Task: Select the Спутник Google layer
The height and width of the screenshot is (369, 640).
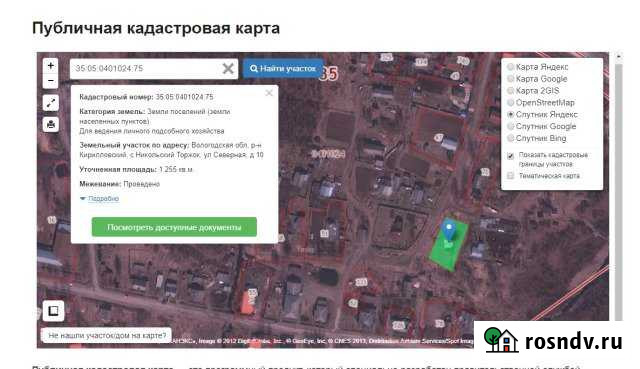Action: (x=541, y=126)
